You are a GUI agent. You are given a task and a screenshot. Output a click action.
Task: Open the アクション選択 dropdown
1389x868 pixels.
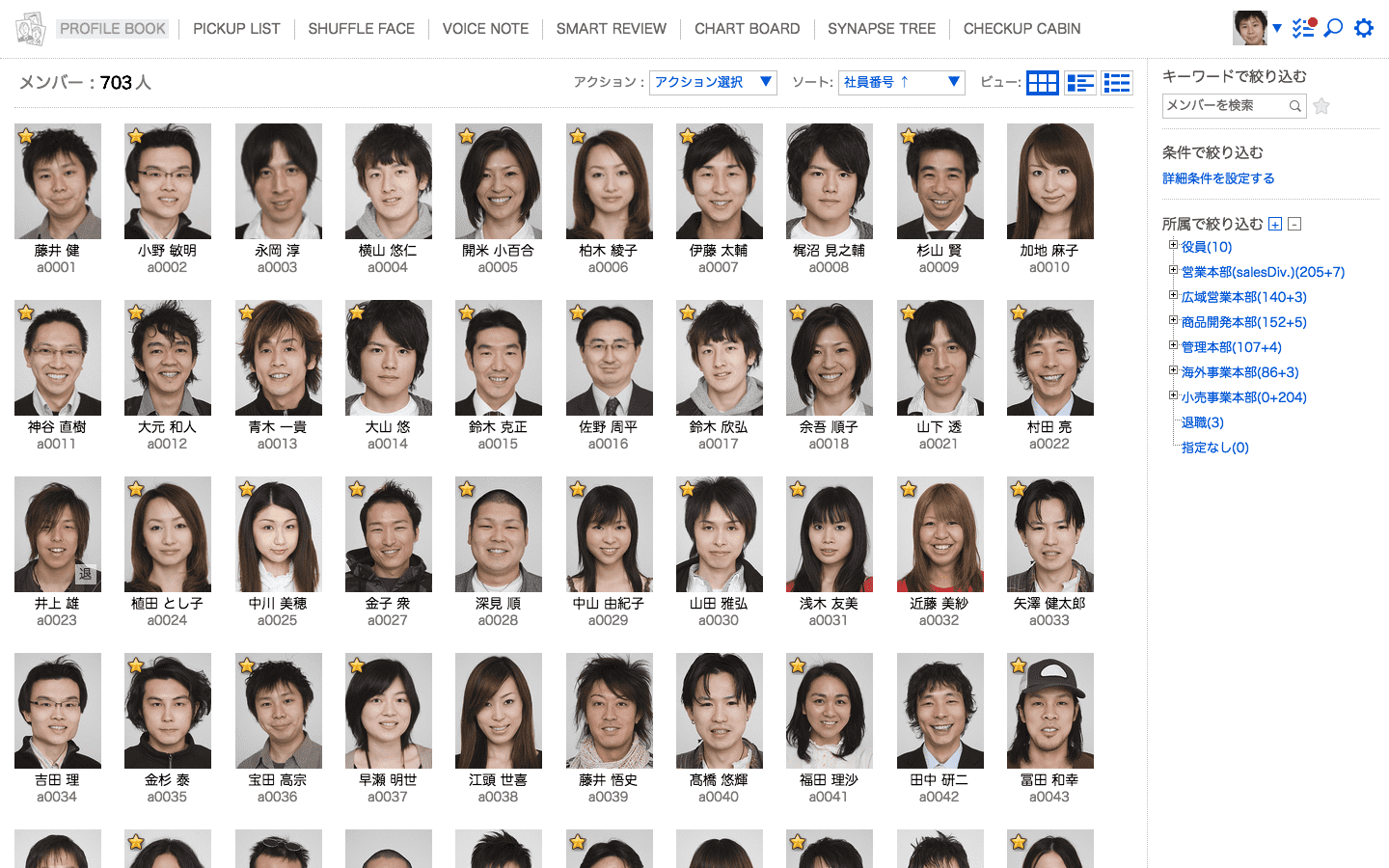click(x=713, y=82)
